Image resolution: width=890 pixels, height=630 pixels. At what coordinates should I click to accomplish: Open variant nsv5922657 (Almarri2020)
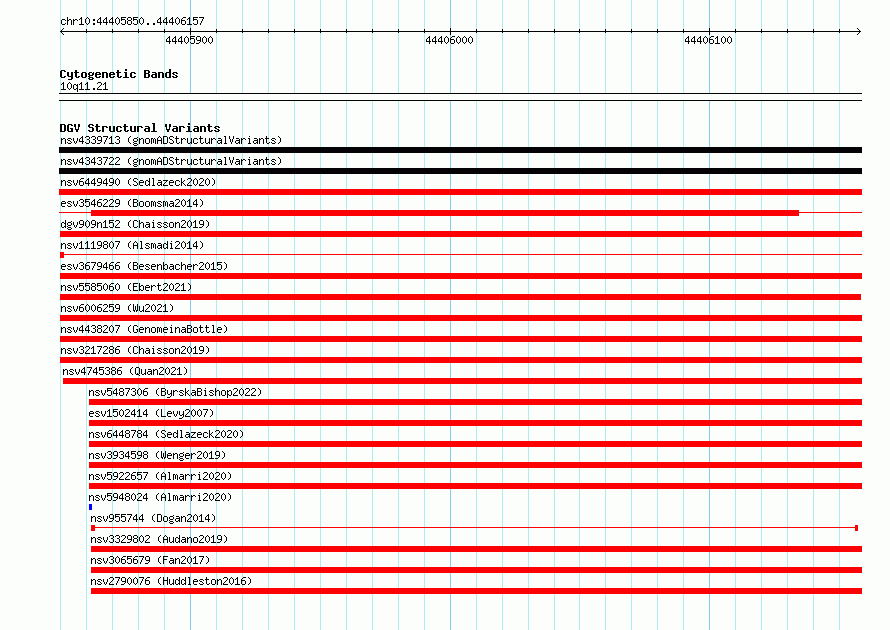160,476
